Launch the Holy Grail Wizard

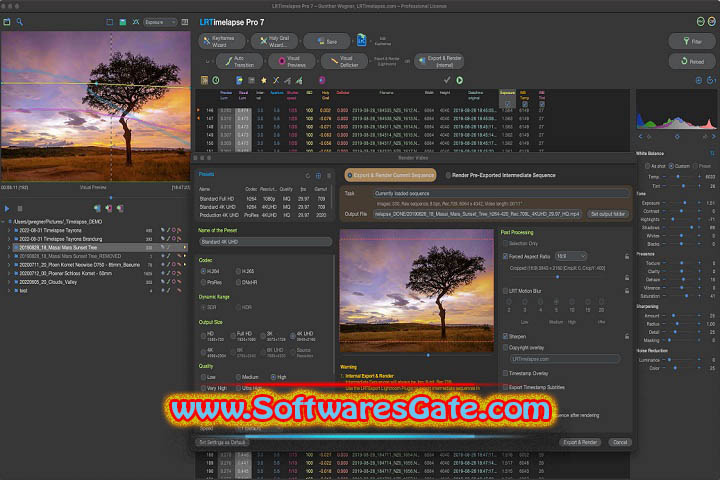[274, 41]
